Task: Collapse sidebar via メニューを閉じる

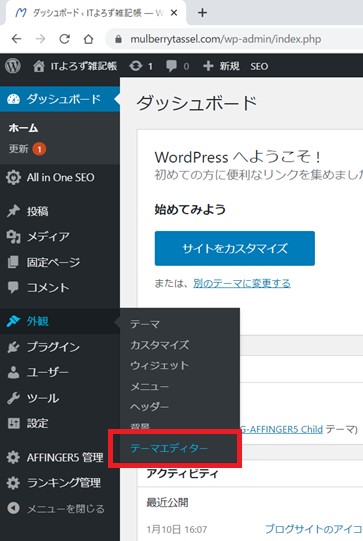Action: [x=60, y=508]
